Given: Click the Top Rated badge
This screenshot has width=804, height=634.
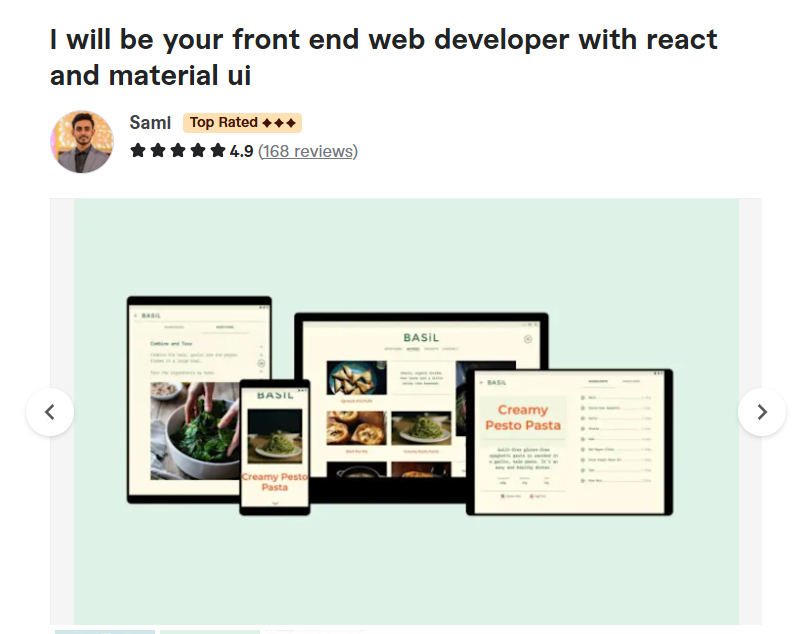Looking at the screenshot, I should pyautogui.click(x=243, y=123).
